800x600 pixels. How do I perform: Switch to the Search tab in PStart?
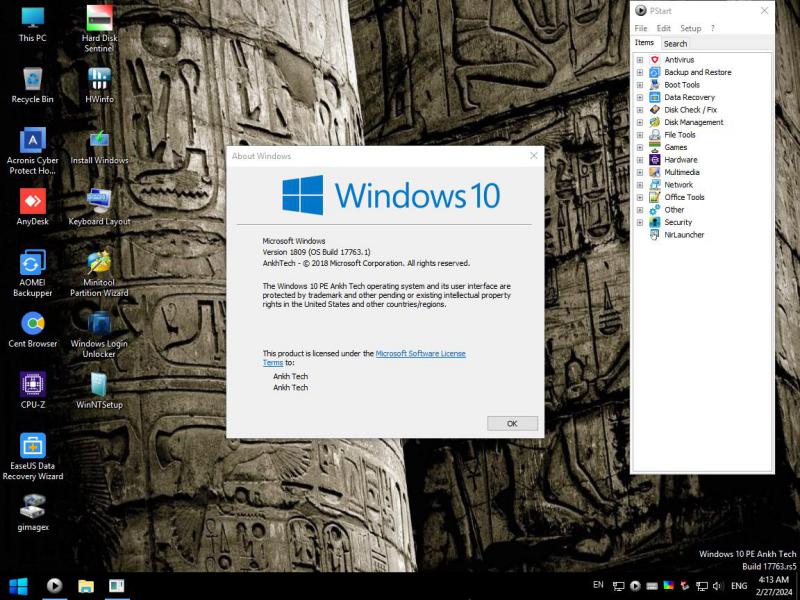pyautogui.click(x=676, y=44)
